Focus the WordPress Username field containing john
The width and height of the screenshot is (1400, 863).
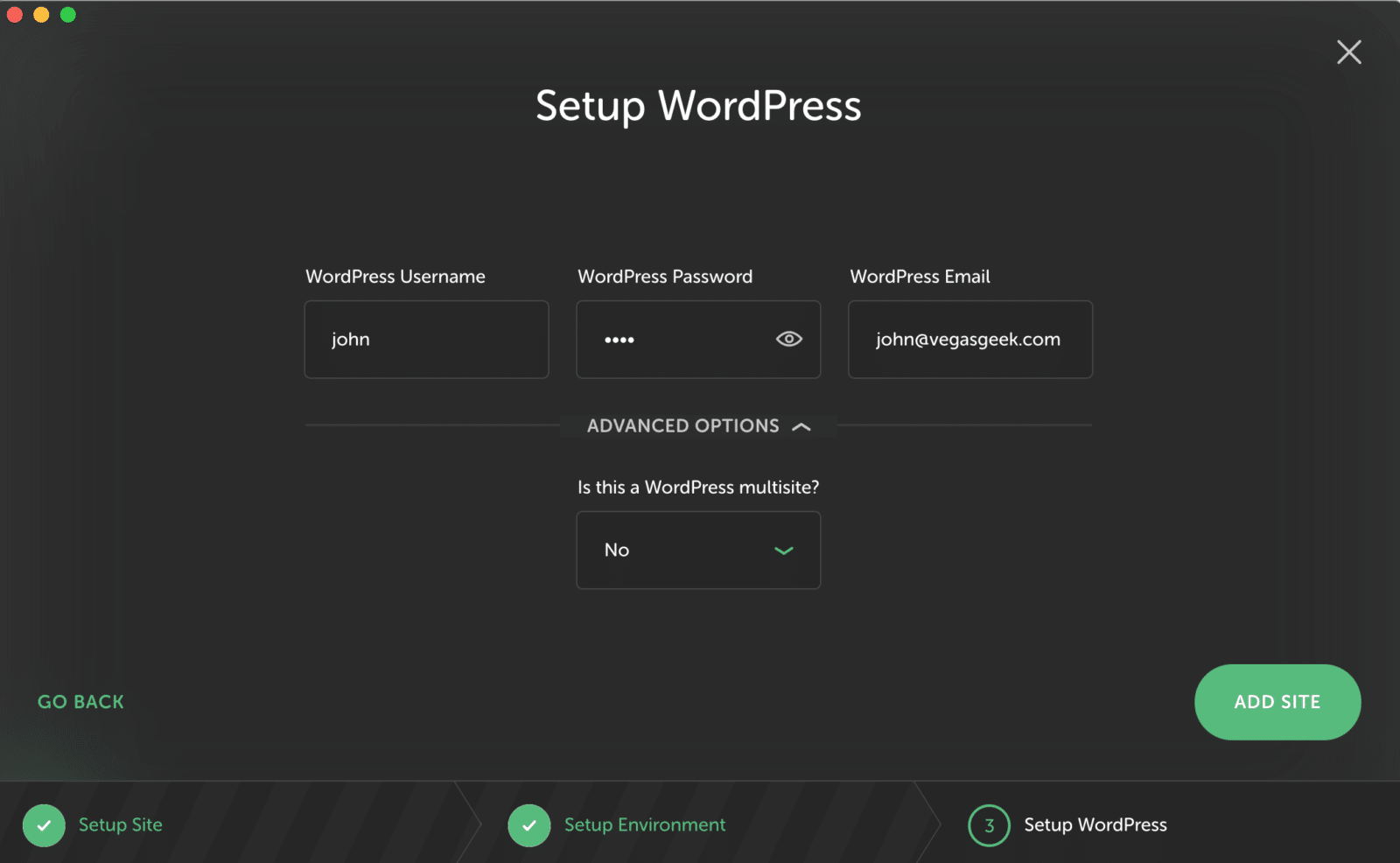[426, 340]
